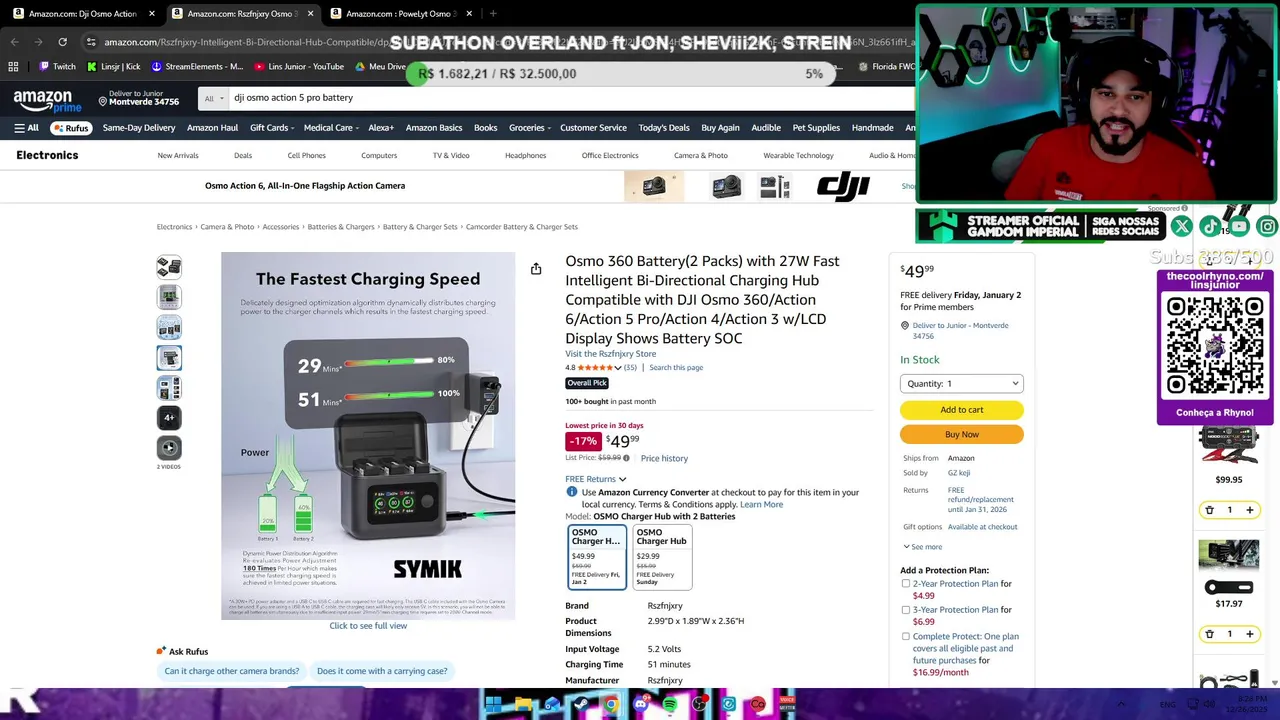Viewport: 1280px width, 720px height.
Task: Click the Buy Now button
Action: tap(961, 434)
